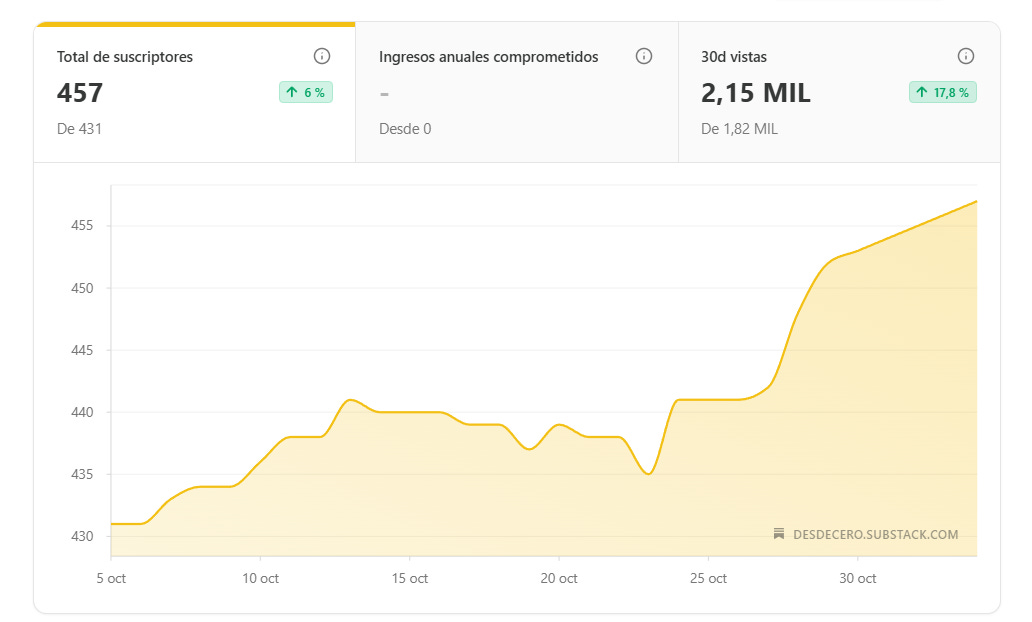Click the 'De 1,82 MIL' text

(739, 129)
